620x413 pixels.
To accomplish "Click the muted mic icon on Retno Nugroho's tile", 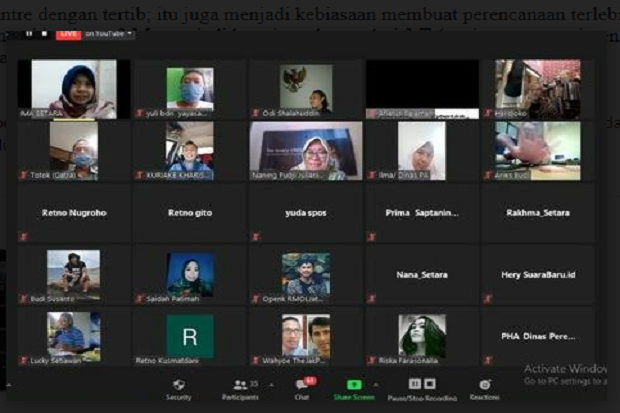I will tap(23, 237).
